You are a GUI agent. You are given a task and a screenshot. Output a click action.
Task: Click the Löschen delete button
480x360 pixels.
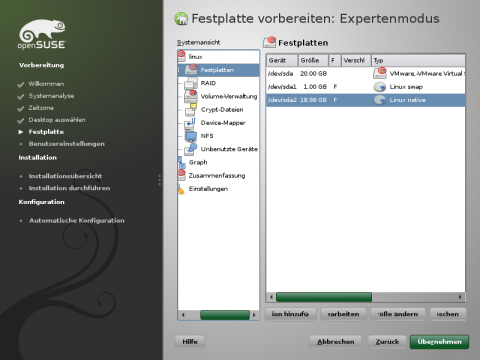[x=448, y=314]
